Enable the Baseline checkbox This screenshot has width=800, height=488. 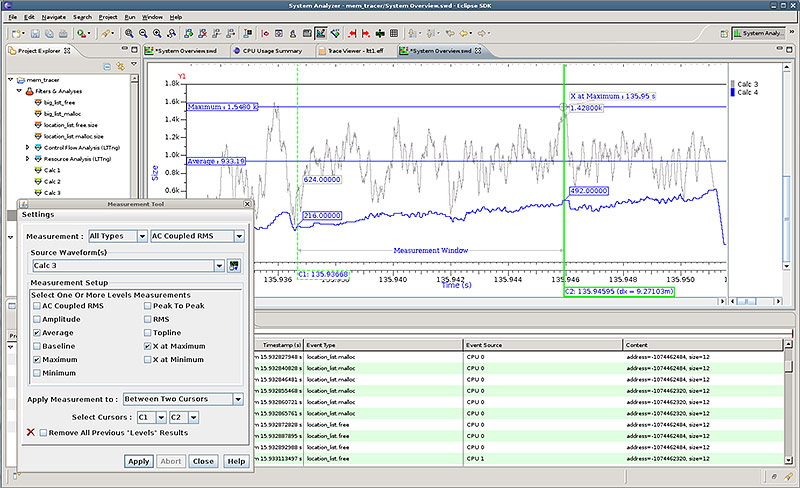point(37,346)
